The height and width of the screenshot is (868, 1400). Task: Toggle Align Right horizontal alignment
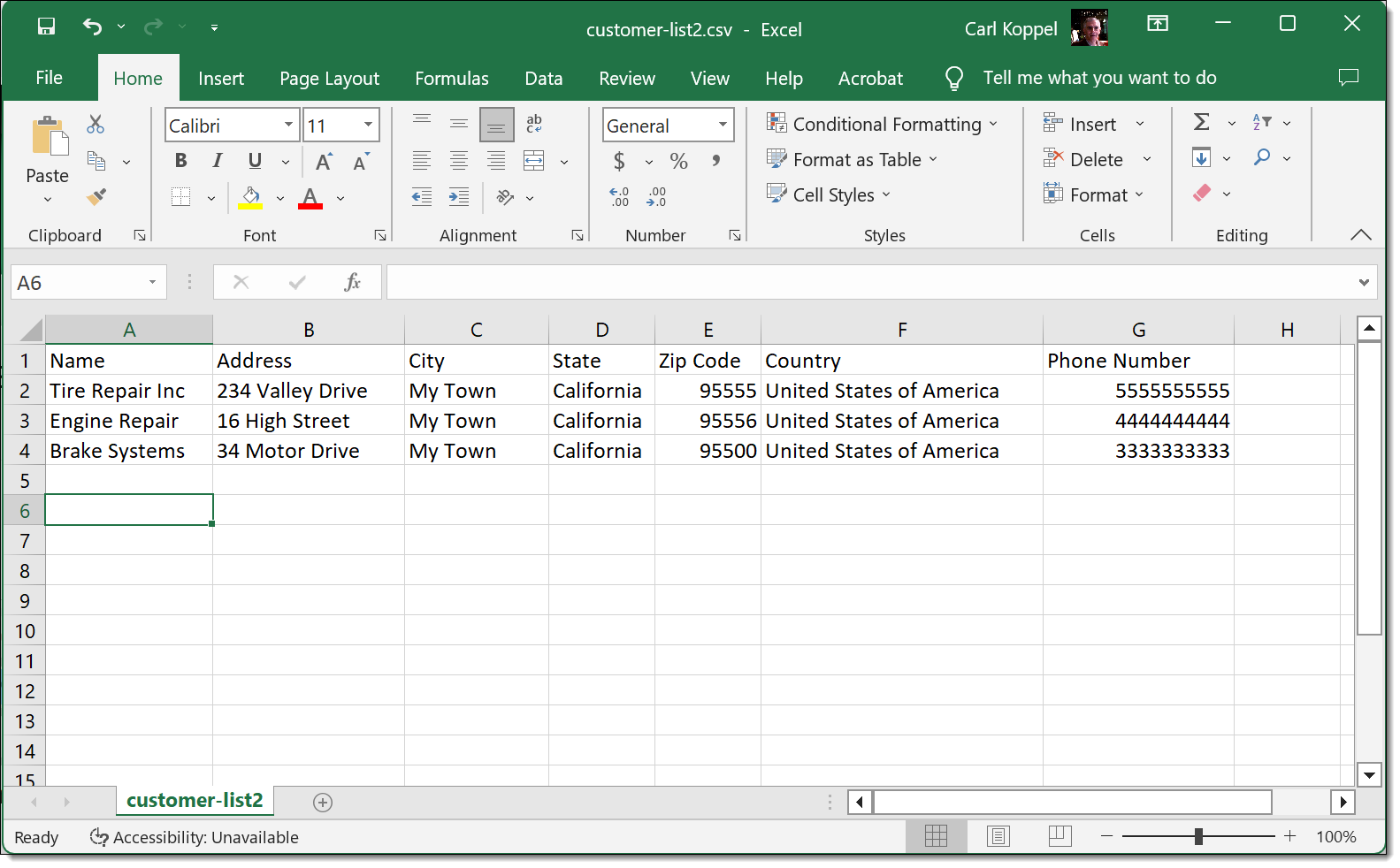tap(496, 161)
